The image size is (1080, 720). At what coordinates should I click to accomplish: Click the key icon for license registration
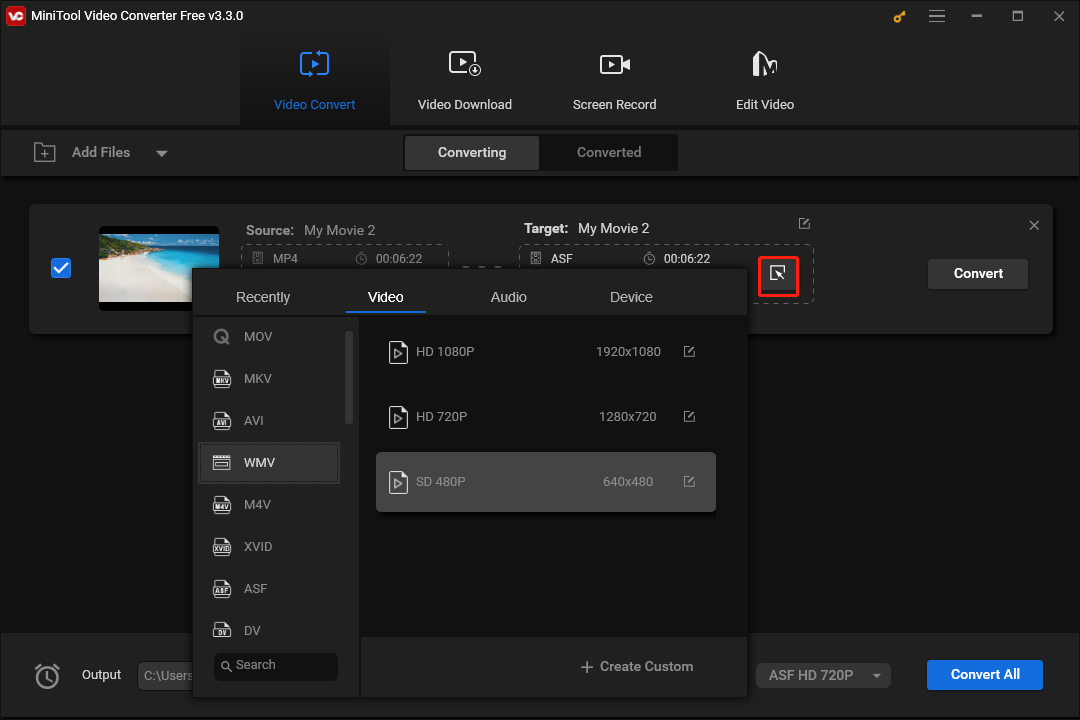(x=898, y=16)
